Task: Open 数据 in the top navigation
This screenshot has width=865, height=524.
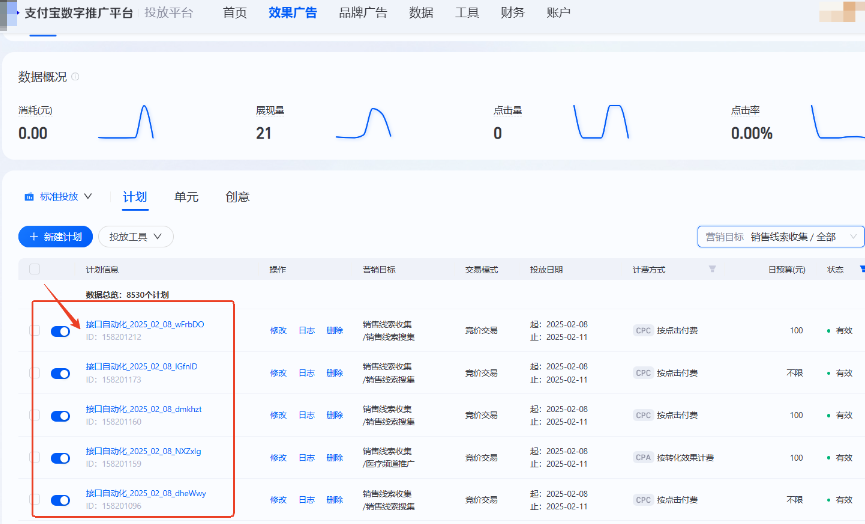Action: pyautogui.click(x=421, y=13)
